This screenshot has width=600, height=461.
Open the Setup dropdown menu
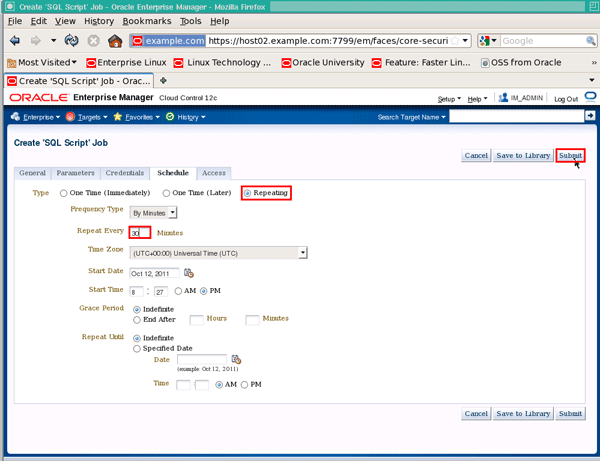click(449, 99)
